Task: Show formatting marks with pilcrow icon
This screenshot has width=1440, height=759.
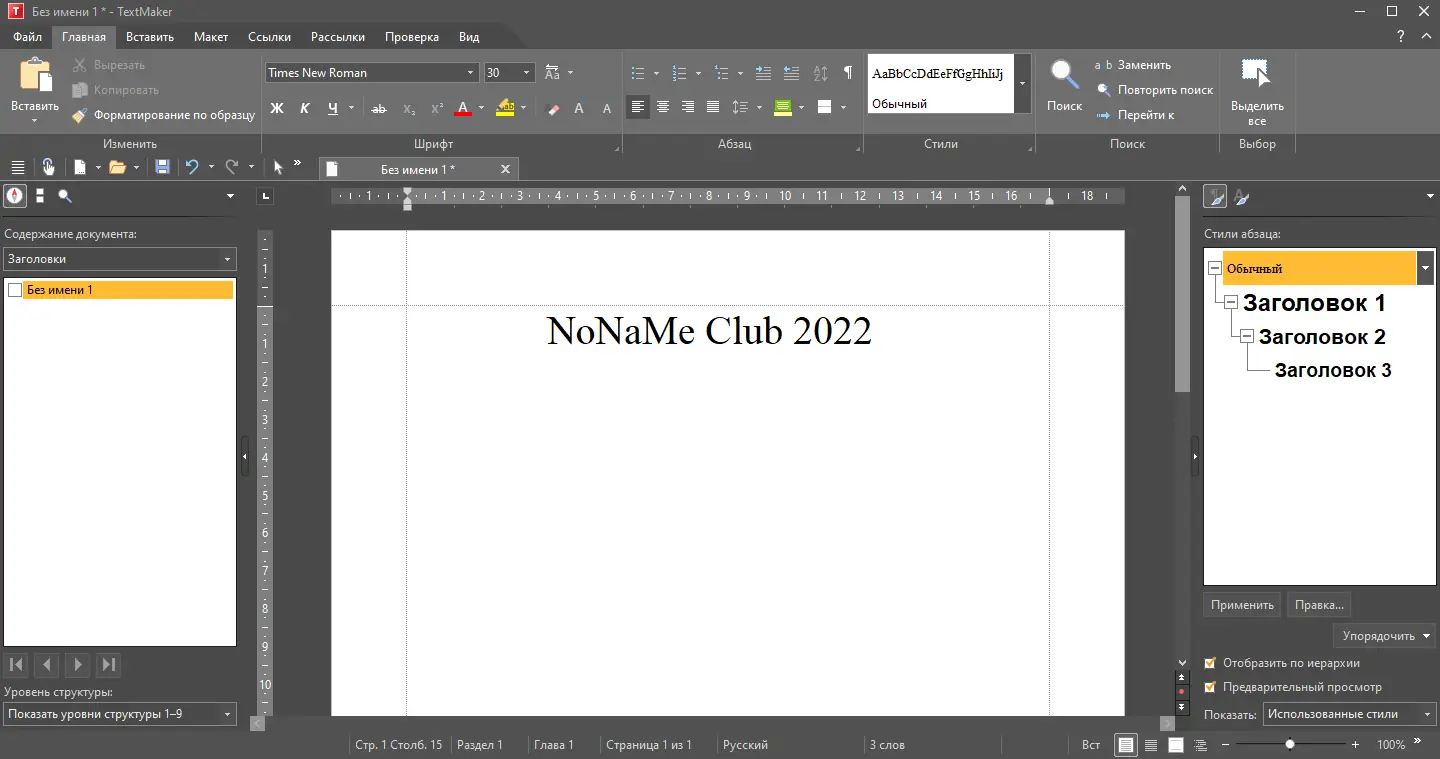Action: [848, 73]
